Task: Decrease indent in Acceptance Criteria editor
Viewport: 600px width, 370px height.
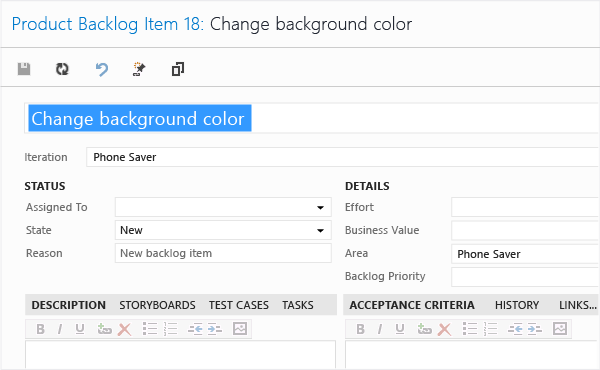Action: 515,329
